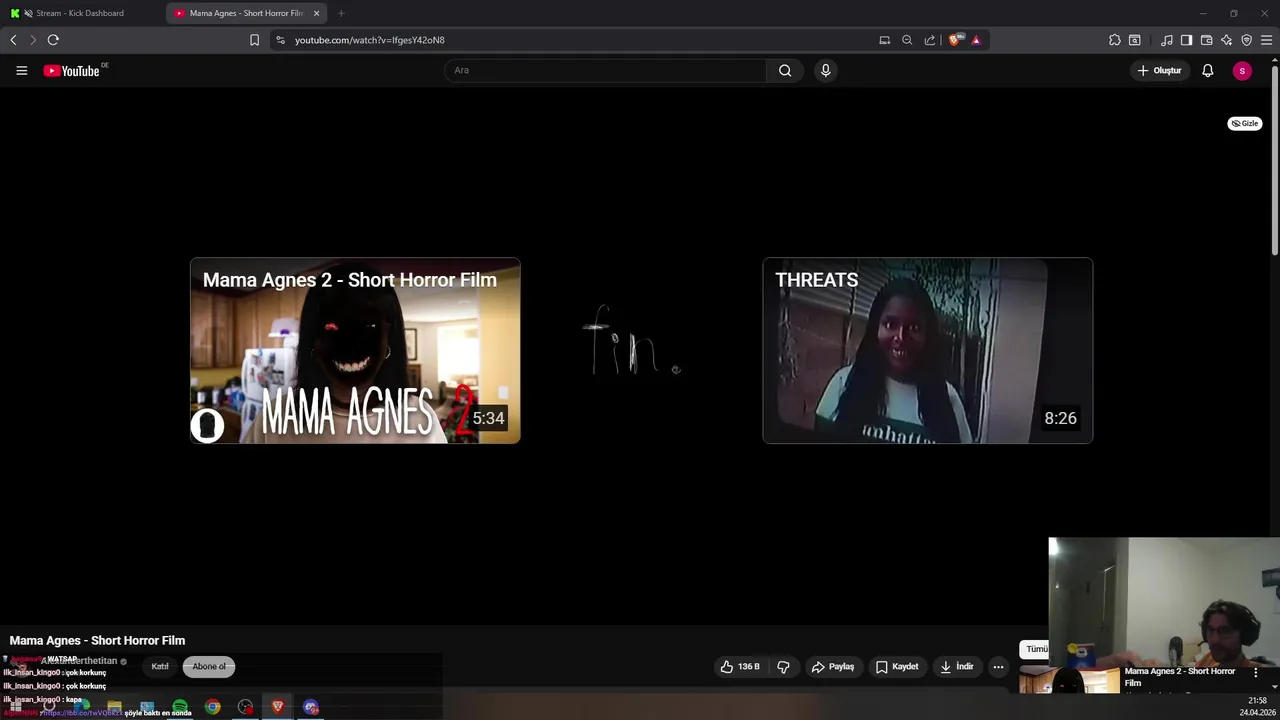Bookmark this page icon in address bar

254,40
